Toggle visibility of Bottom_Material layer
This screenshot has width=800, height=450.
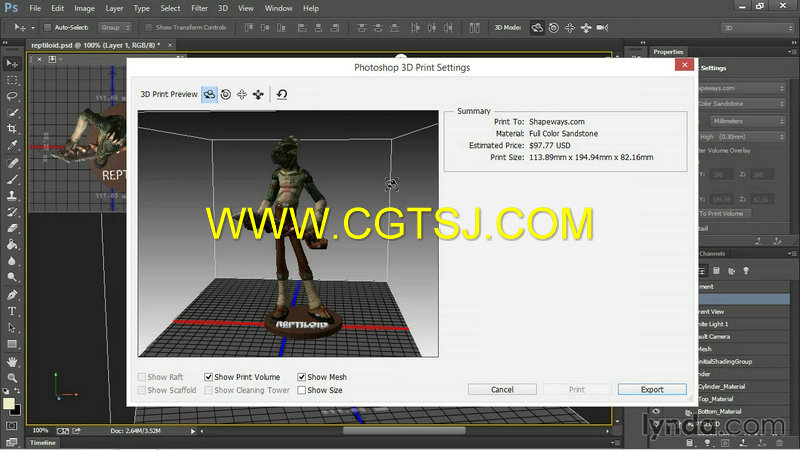click(656, 411)
